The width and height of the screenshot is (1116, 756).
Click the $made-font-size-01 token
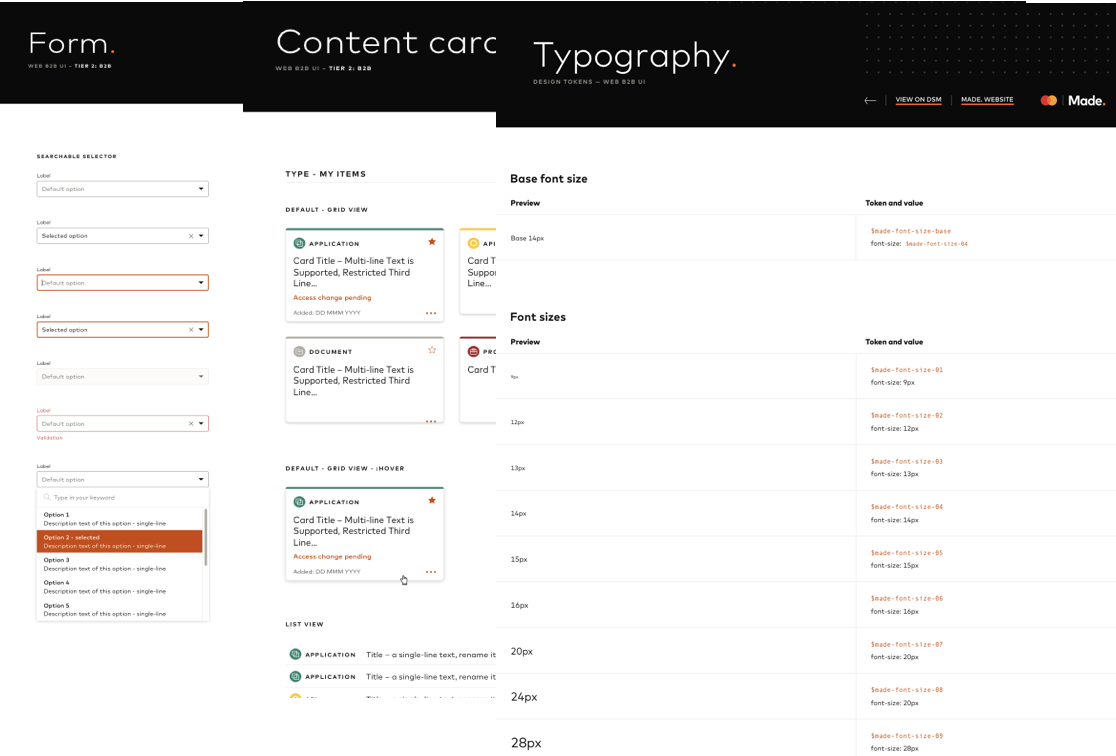(907, 370)
